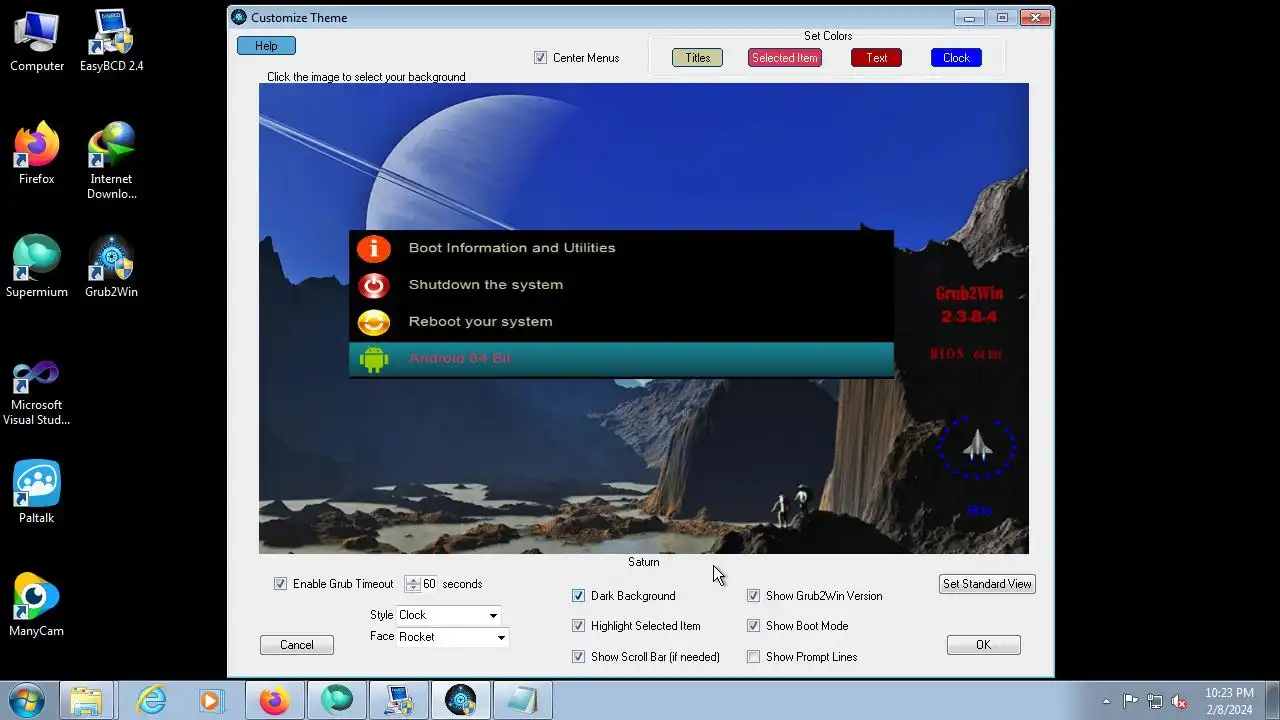Select the highlighted 'Android 64 Bit' entry
The height and width of the screenshot is (720, 1280).
click(621, 359)
